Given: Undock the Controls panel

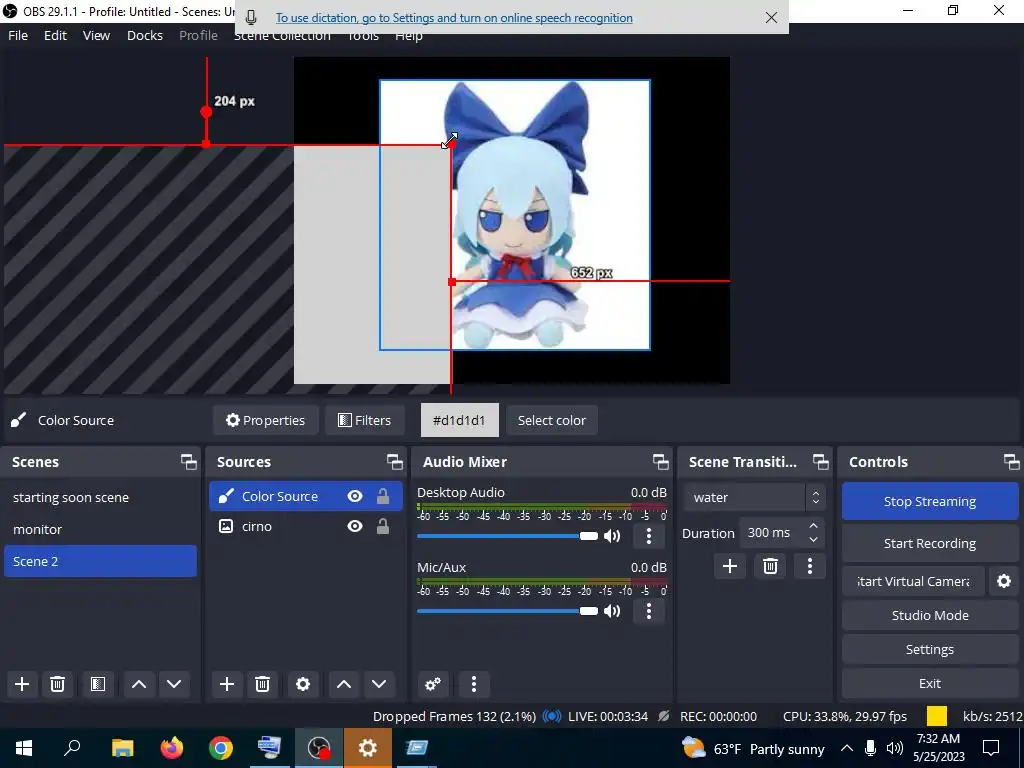Looking at the screenshot, I should click(x=1012, y=462).
